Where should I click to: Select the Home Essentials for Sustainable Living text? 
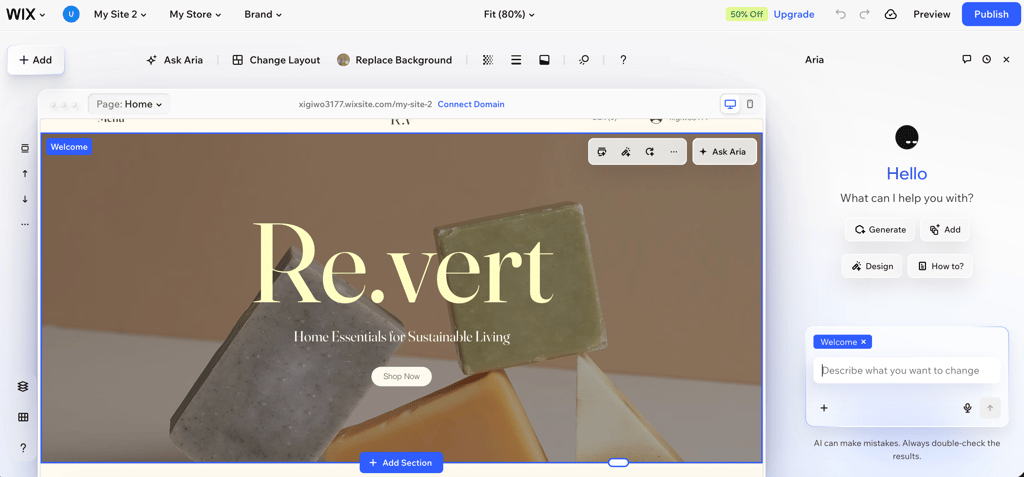point(402,337)
